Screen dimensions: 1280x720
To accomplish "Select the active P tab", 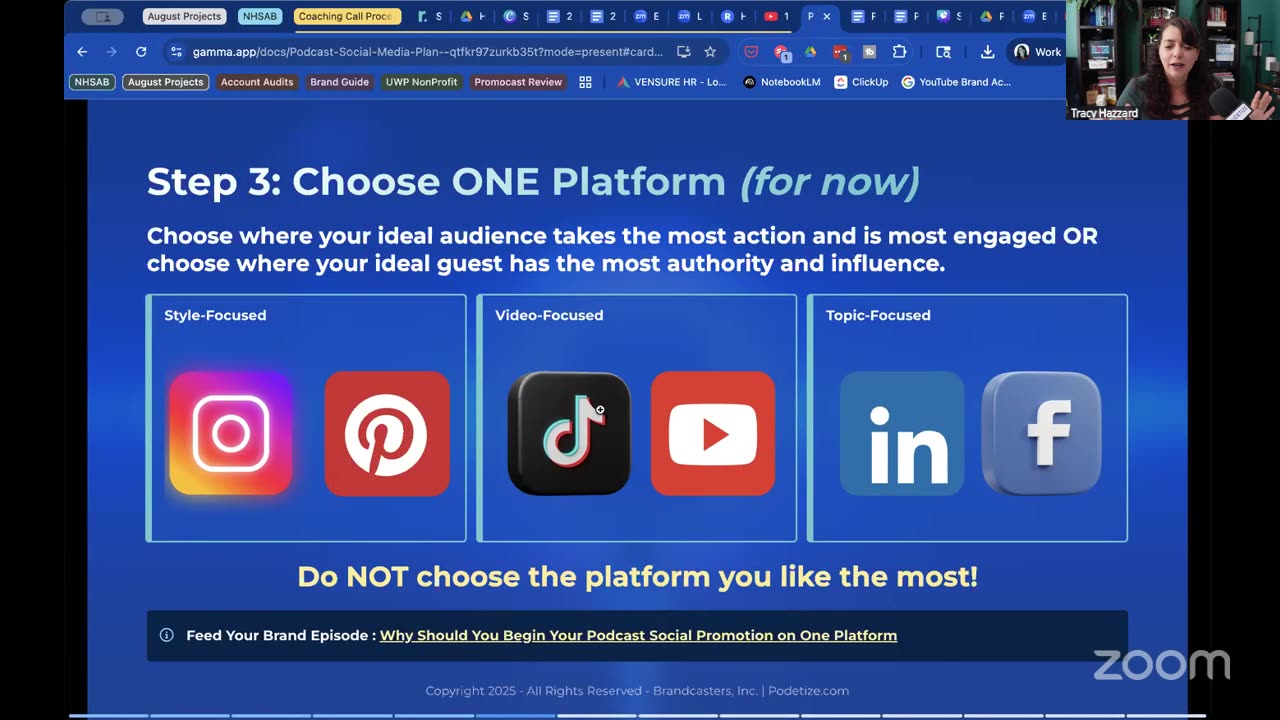I will (819, 16).
